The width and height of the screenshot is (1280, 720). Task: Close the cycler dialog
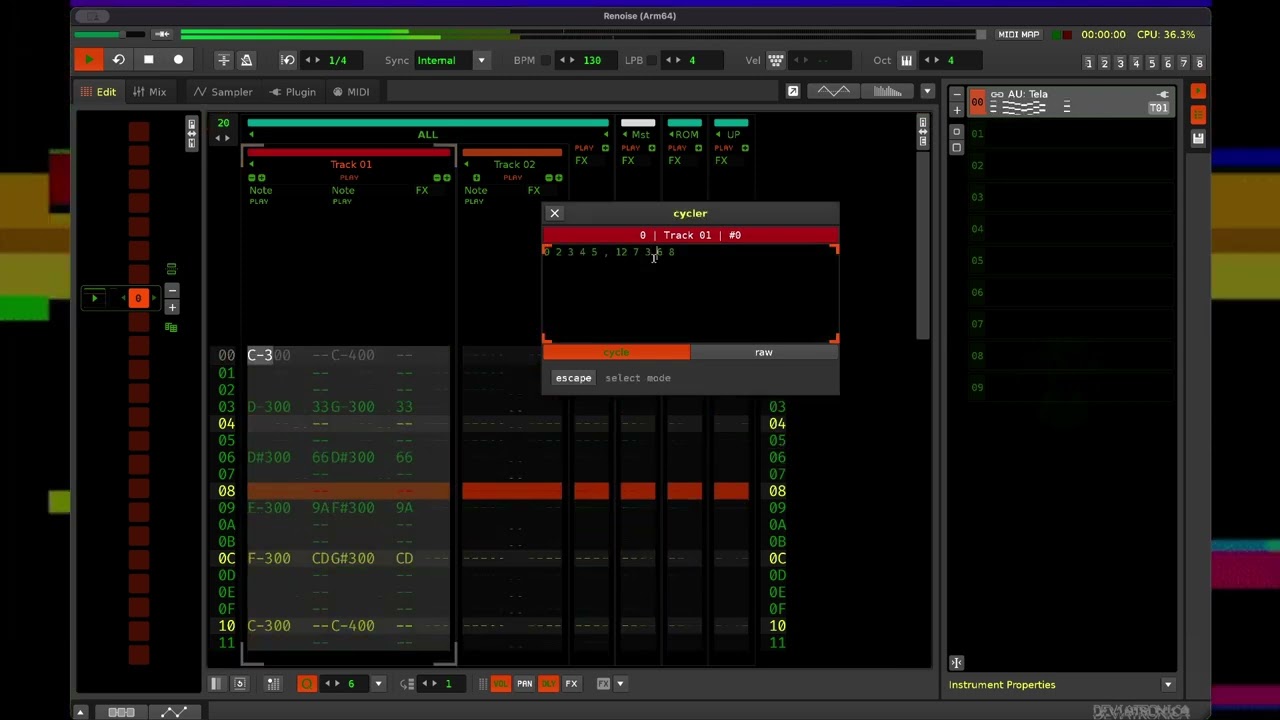coord(554,213)
